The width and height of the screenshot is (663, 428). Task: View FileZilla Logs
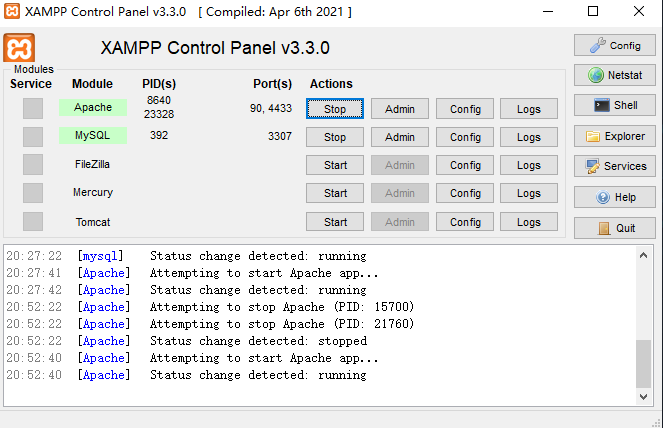(529, 165)
